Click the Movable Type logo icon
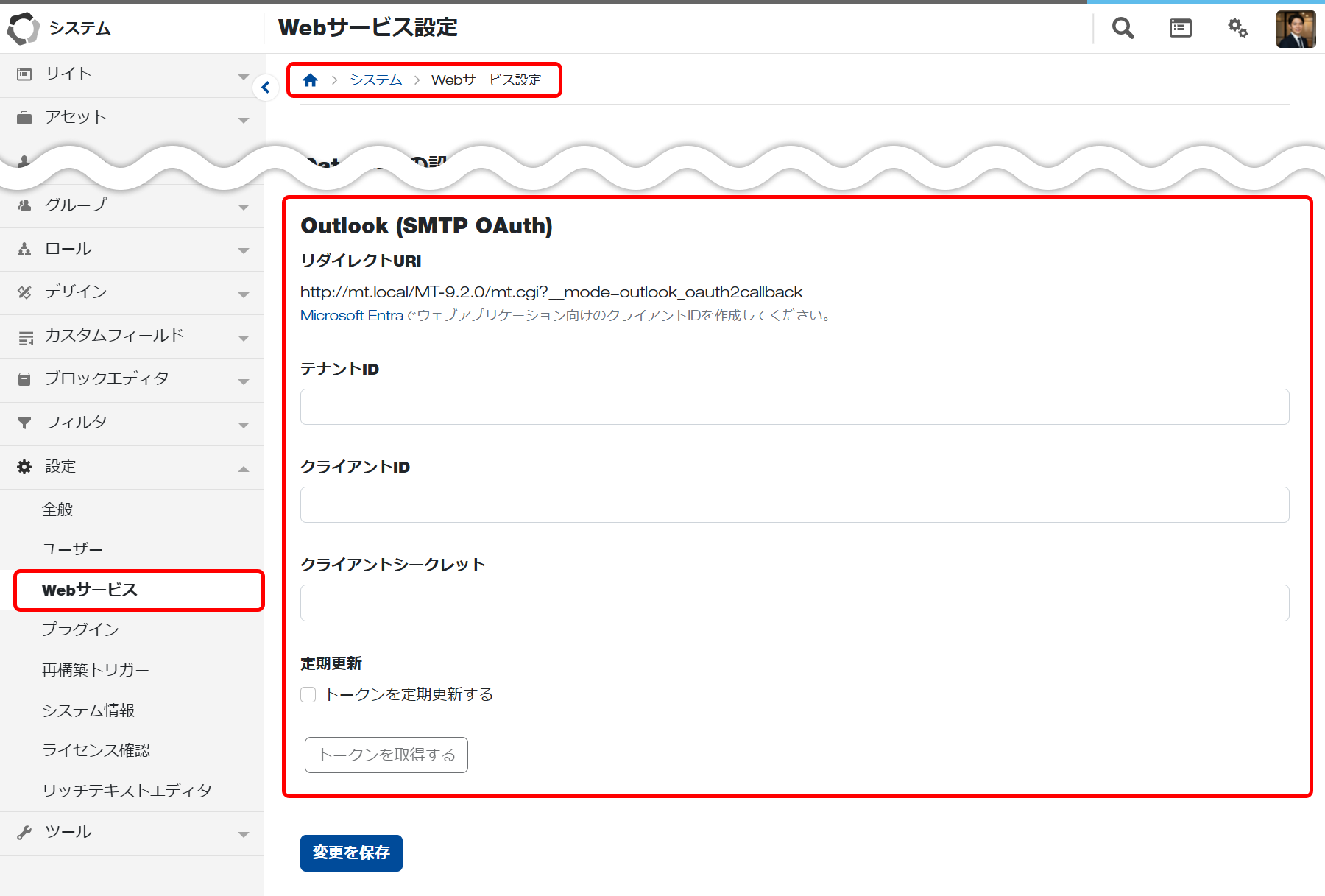 click(23, 28)
